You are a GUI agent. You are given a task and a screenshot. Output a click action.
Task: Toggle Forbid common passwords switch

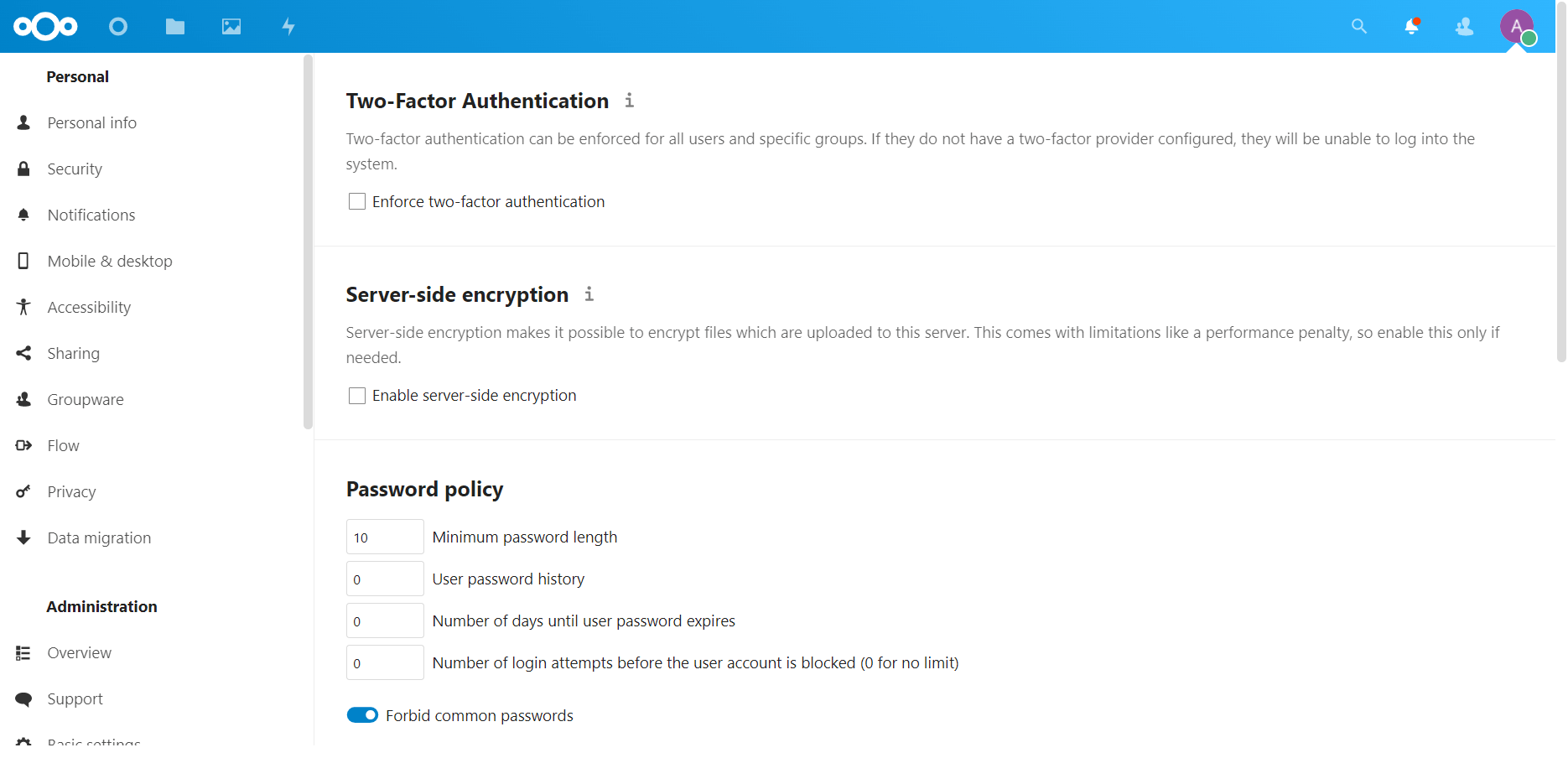[x=362, y=715]
